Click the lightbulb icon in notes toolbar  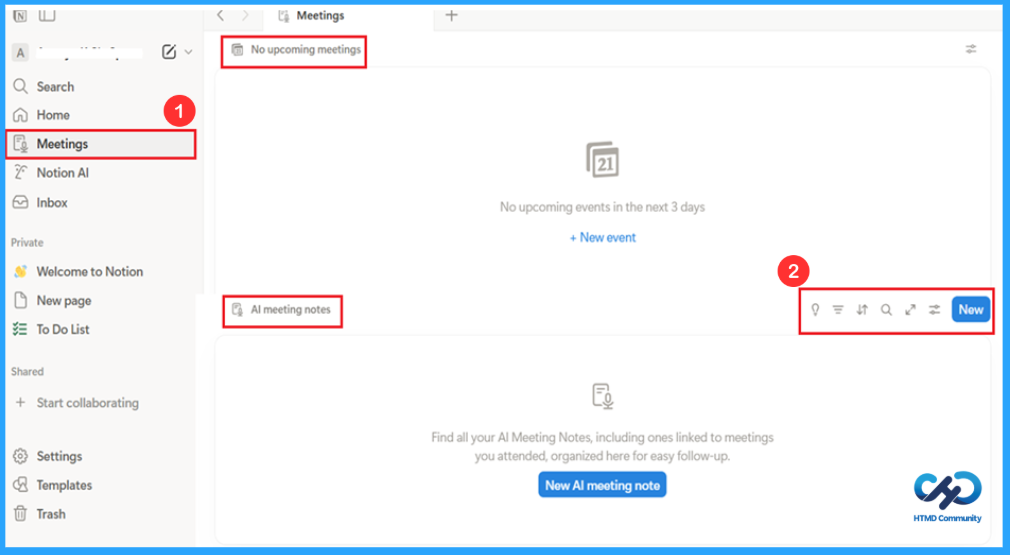[815, 310]
